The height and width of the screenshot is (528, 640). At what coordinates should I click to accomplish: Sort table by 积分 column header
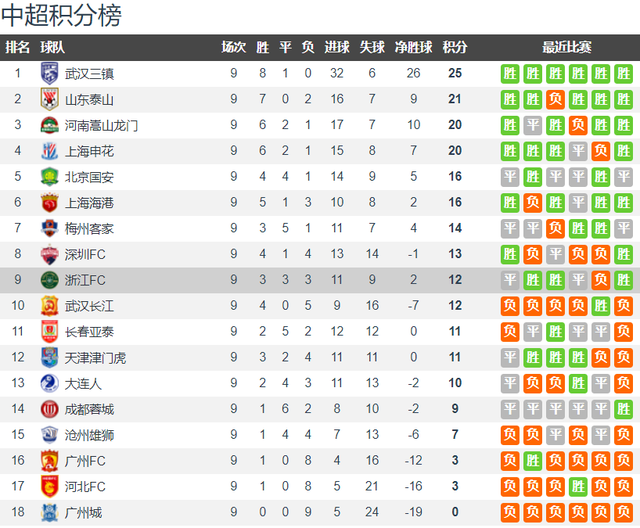pos(455,47)
